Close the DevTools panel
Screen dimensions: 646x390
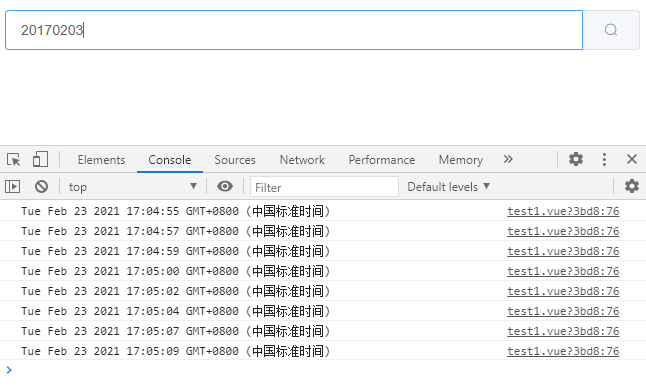coord(632,159)
